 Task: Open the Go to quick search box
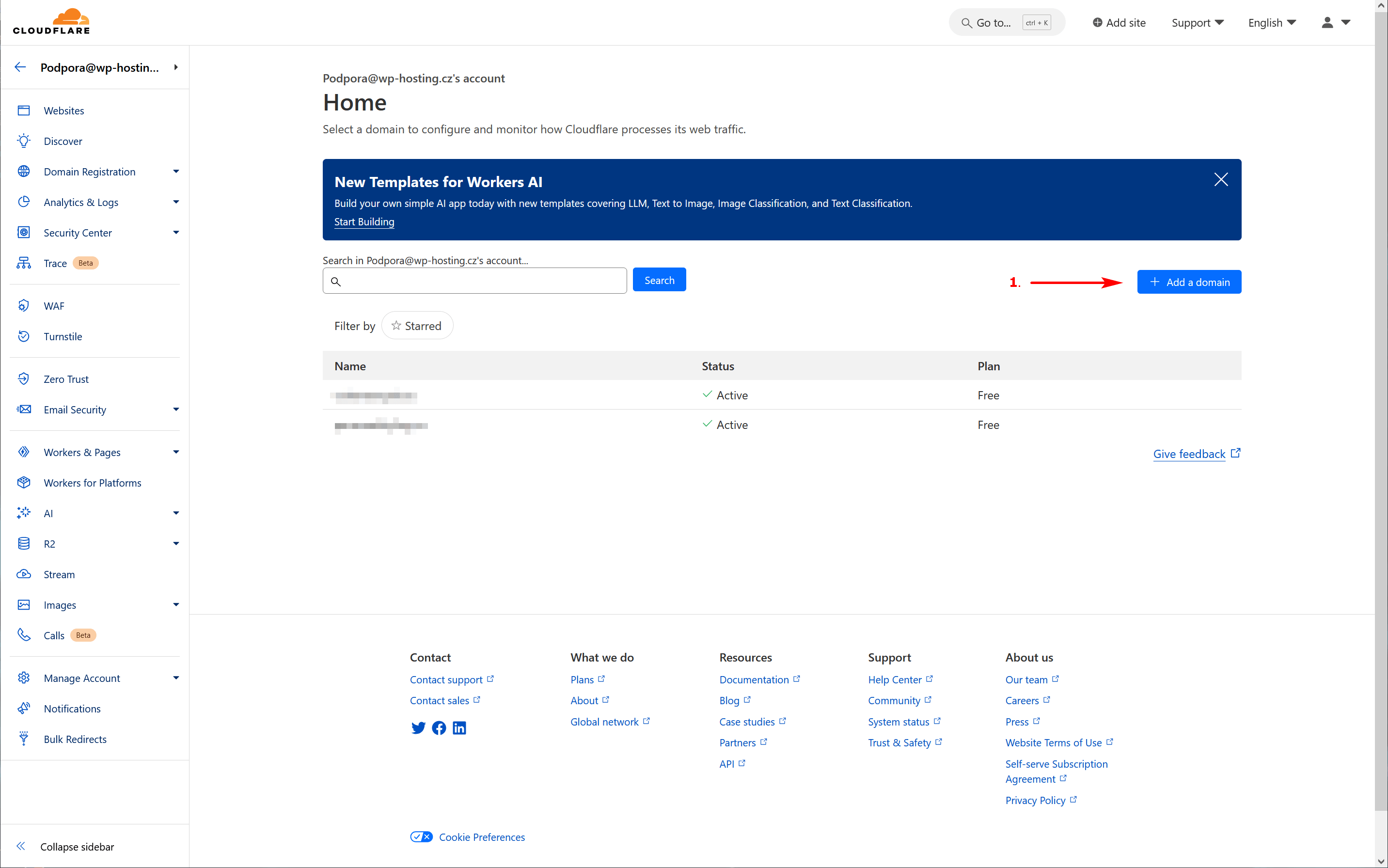point(1006,22)
